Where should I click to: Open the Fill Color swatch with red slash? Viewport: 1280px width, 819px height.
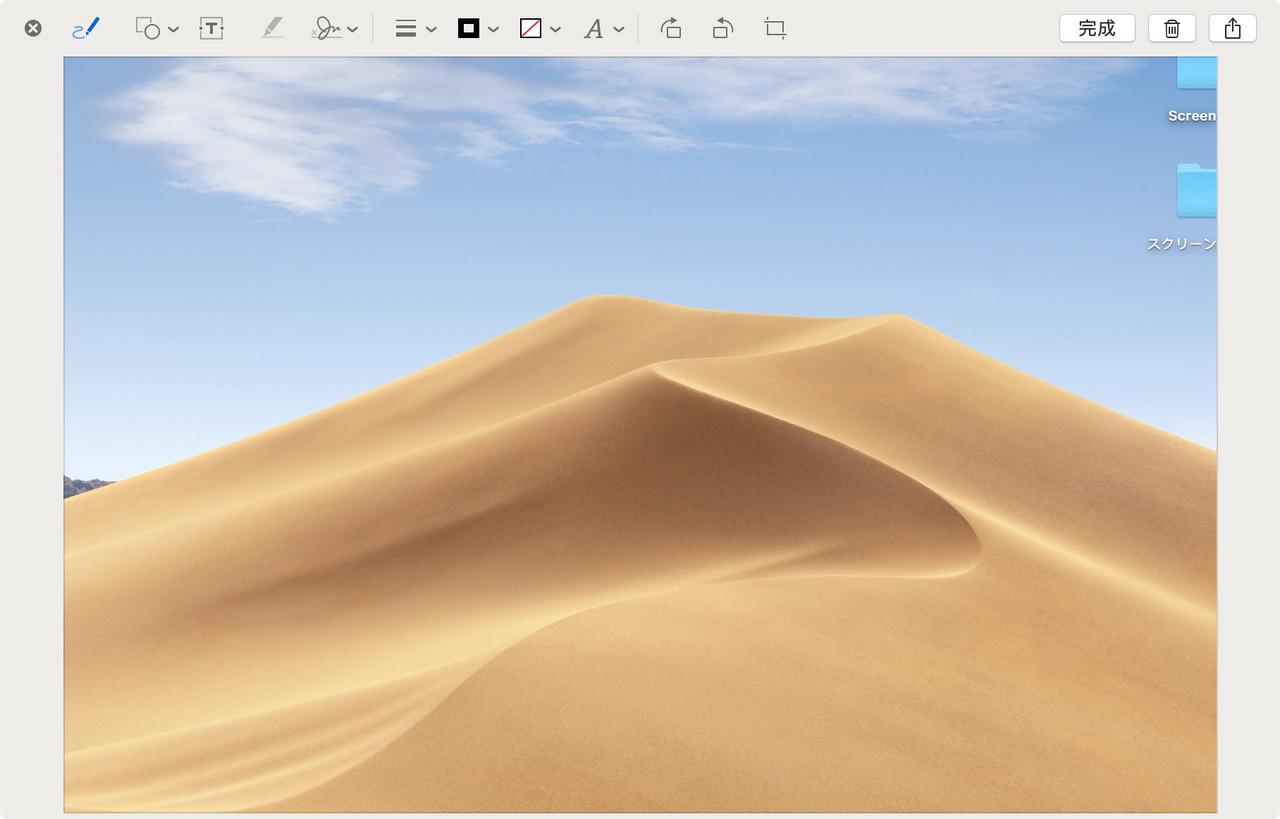click(531, 28)
